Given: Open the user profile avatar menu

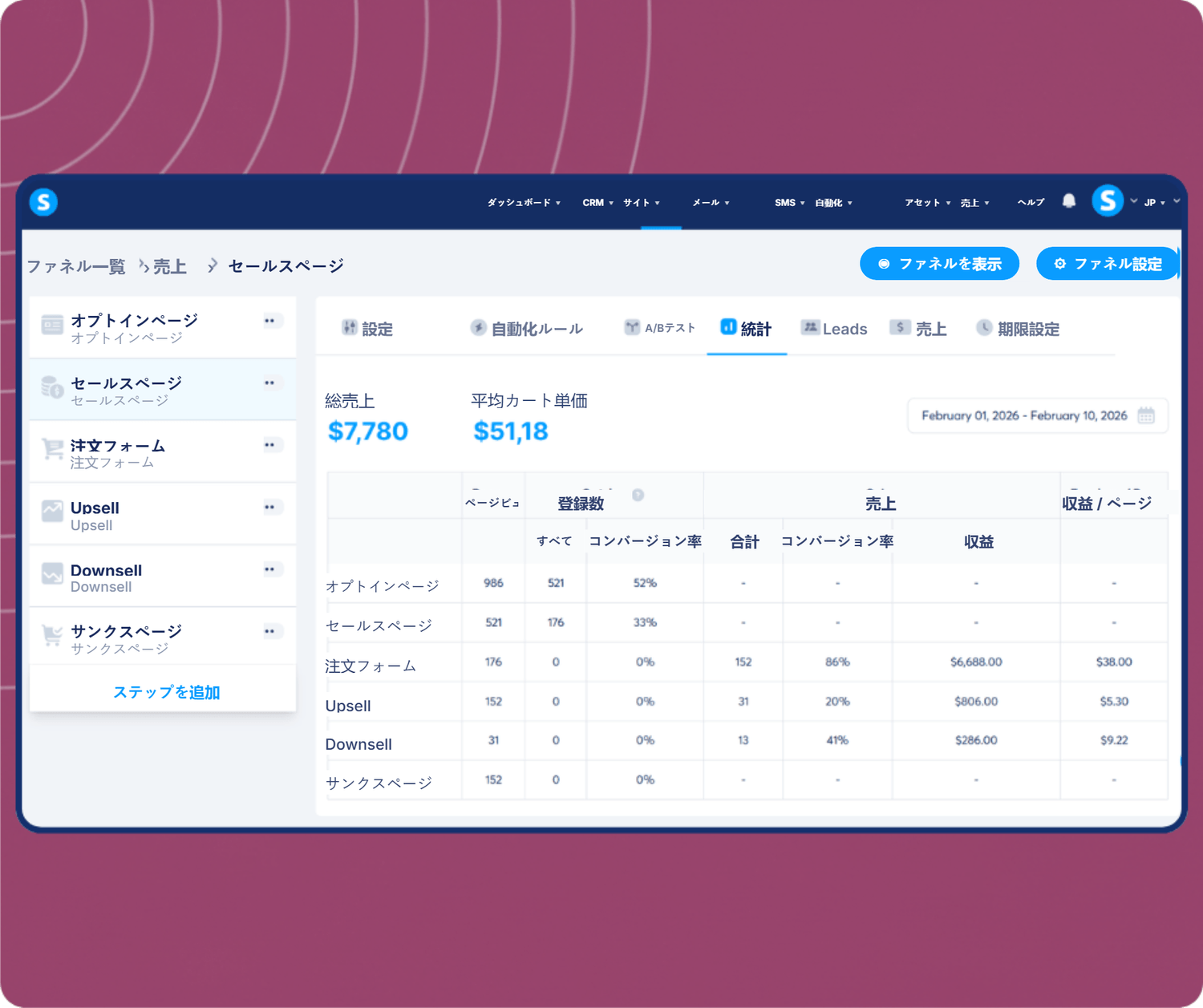Looking at the screenshot, I should [x=1108, y=200].
